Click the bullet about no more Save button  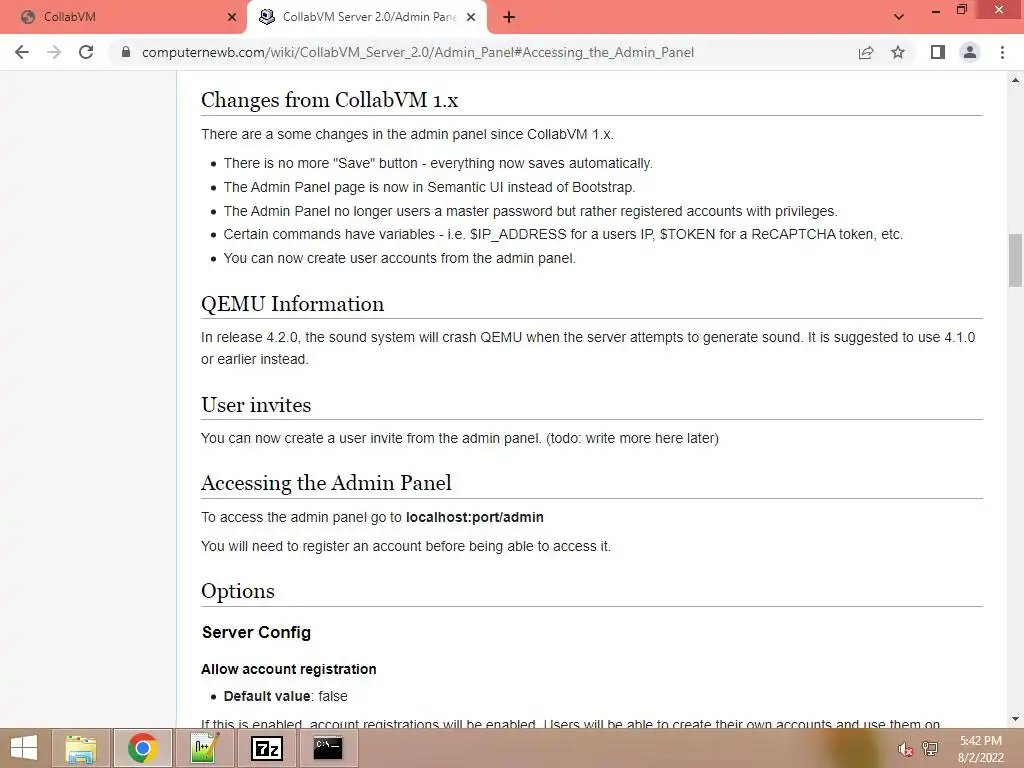[438, 163]
